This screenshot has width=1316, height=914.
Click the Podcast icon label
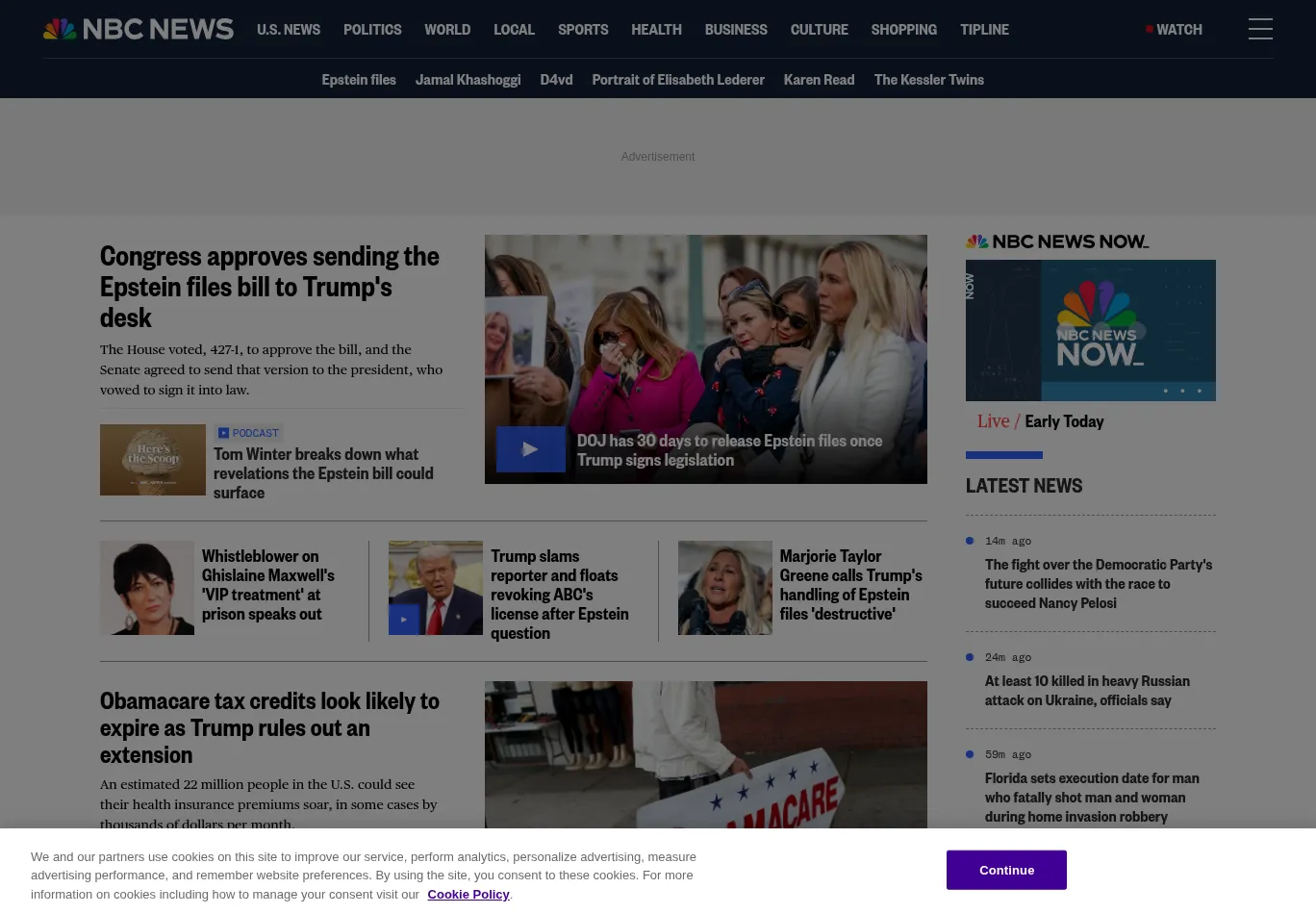click(x=248, y=433)
